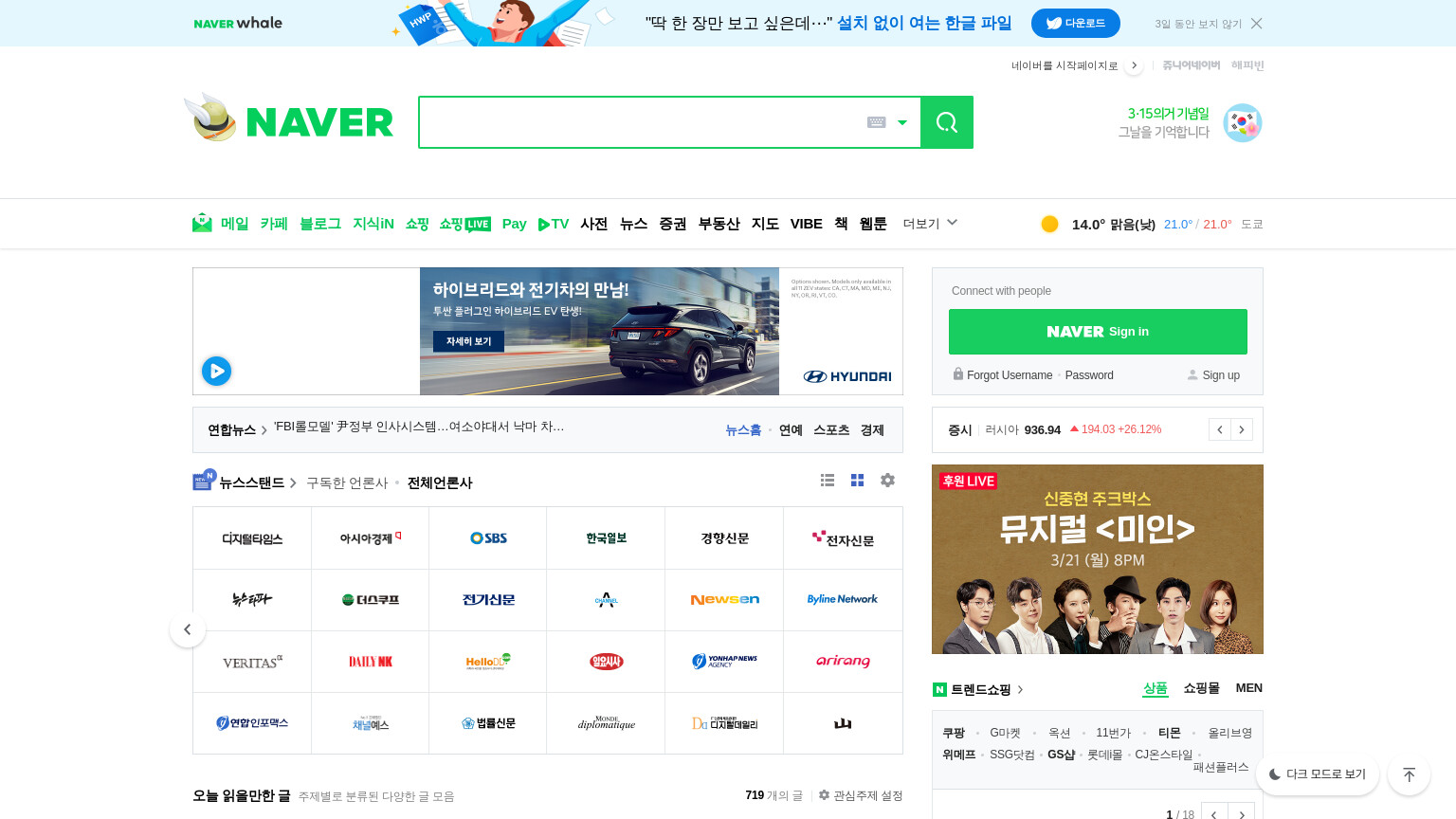This screenshot has width=1456, height=819.
Task: Open the 지도 menu item
Action: point(765,224)
